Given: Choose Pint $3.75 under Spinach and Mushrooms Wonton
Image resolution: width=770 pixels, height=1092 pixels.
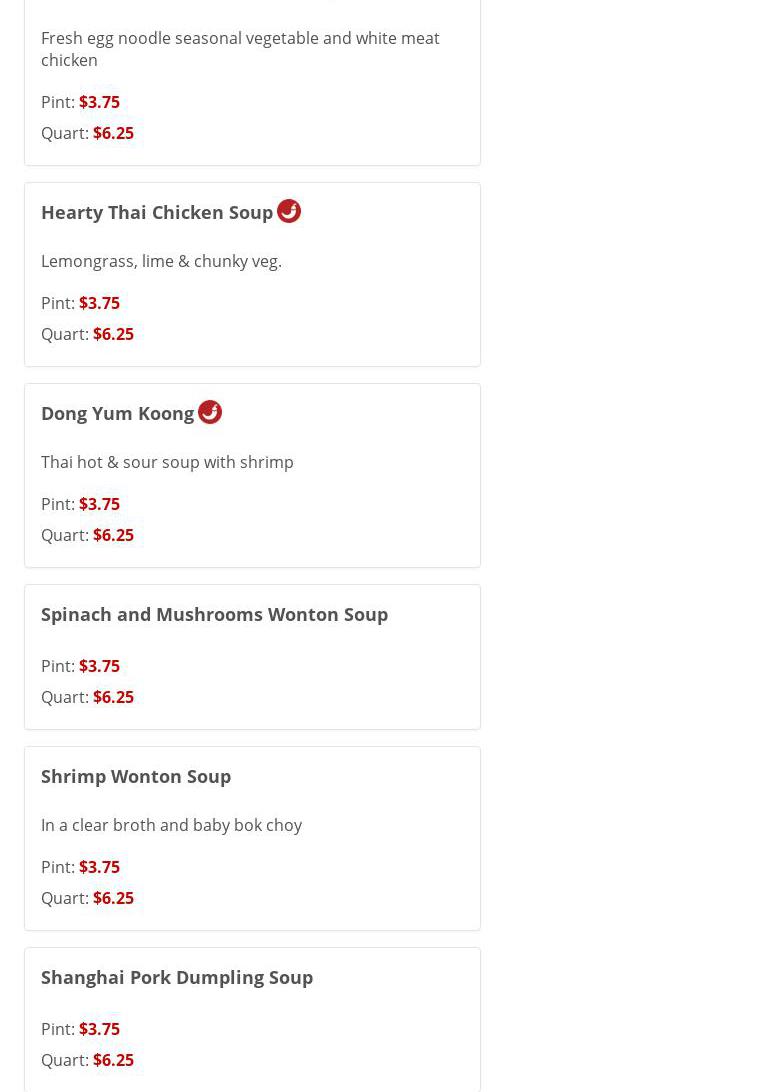Looking at the screenshot, I should (x=99, y=666).
